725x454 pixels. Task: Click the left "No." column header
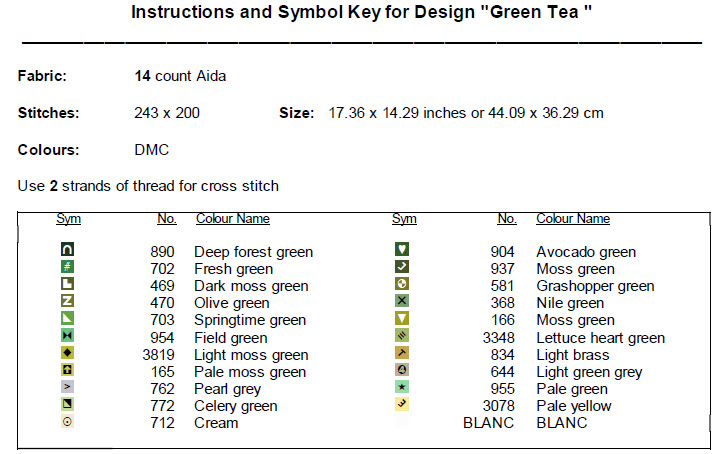[x=167, y=219]
